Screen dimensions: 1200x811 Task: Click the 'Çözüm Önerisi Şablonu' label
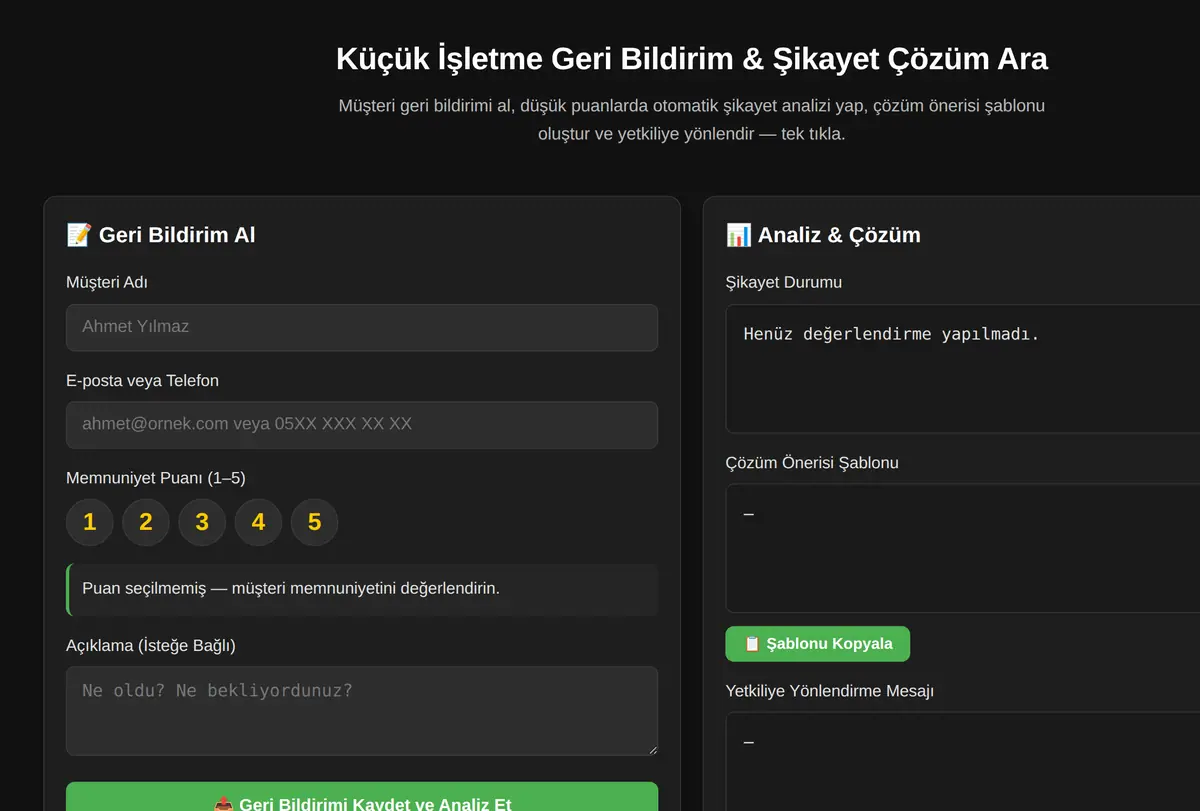(812, 463)
